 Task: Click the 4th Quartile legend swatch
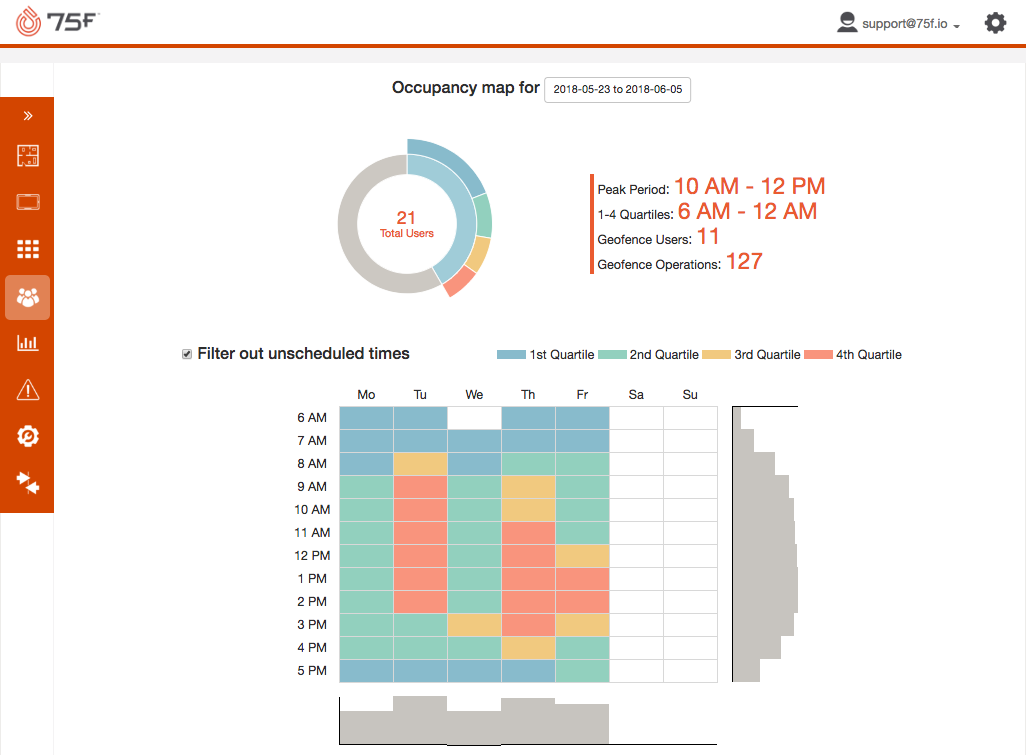click(818, 355)
